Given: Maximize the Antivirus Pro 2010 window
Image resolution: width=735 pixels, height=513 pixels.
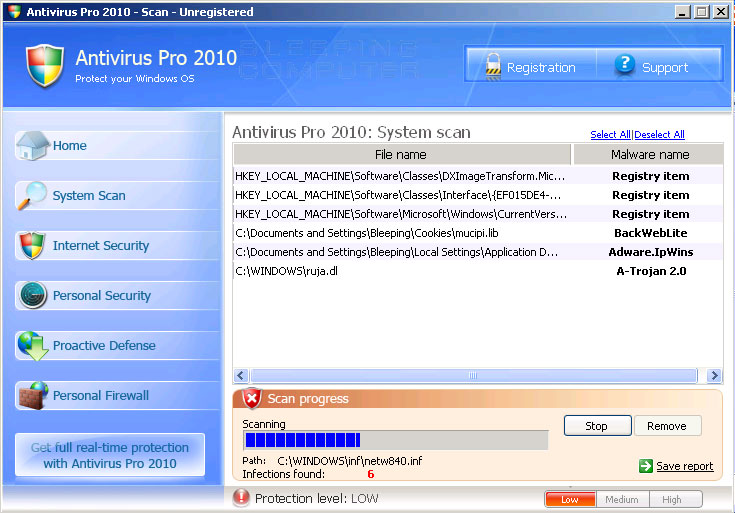Looking at the screenshot, I should [x=702, y=12].
